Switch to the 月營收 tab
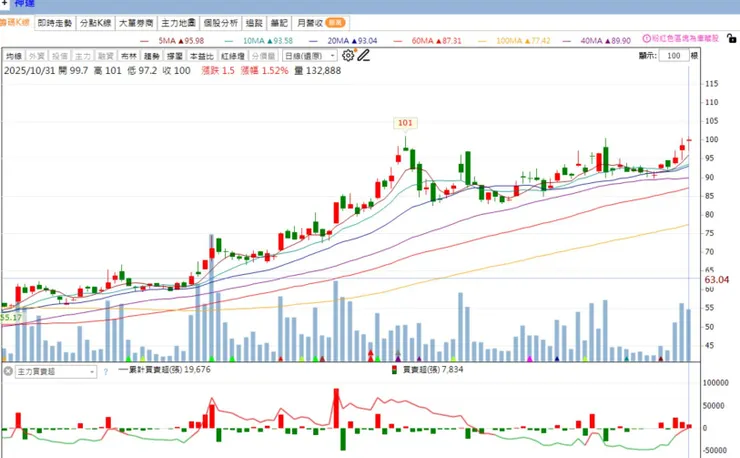Image resolution: width=740 pixels, height=458 pixels. click(x=321, y=23)
